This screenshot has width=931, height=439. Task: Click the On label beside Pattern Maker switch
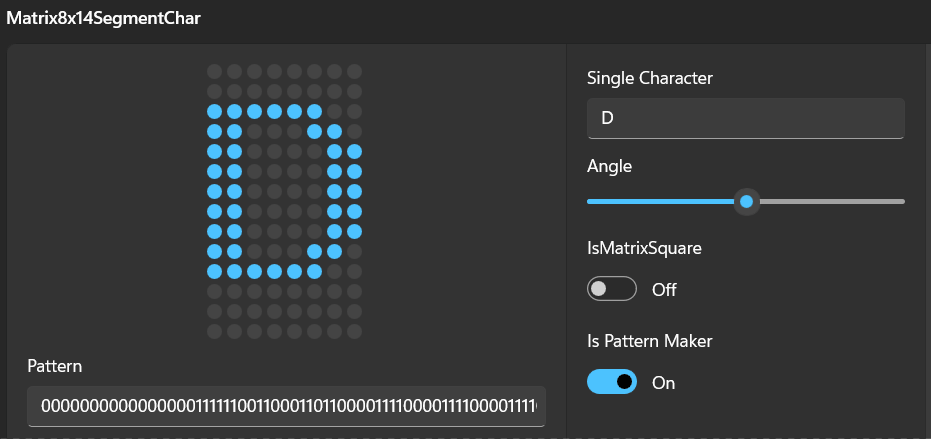pyautogui.click(x=664, y=383)
